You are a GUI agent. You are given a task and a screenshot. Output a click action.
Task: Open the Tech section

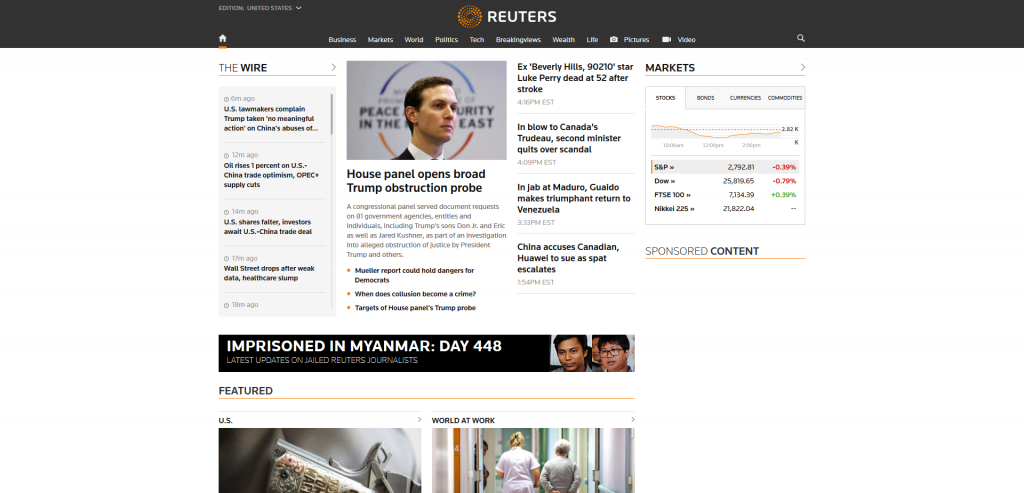click(477, 40)
